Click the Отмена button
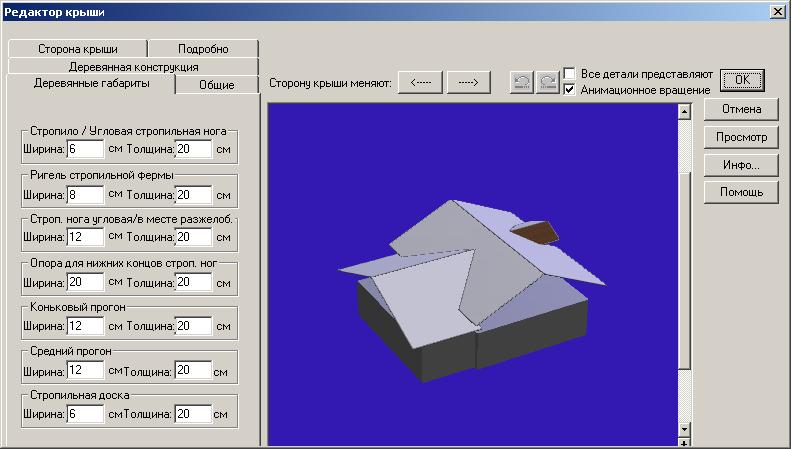Image resolution: width=791 pixels, height=449 pixels. [x=741, y=109]
